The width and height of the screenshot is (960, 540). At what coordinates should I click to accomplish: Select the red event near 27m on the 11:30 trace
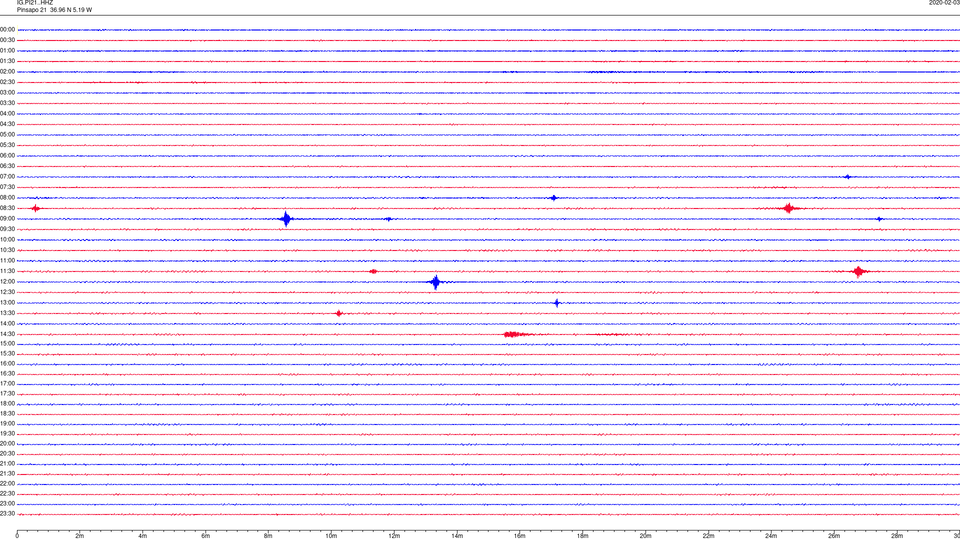(x=858, y=271)
